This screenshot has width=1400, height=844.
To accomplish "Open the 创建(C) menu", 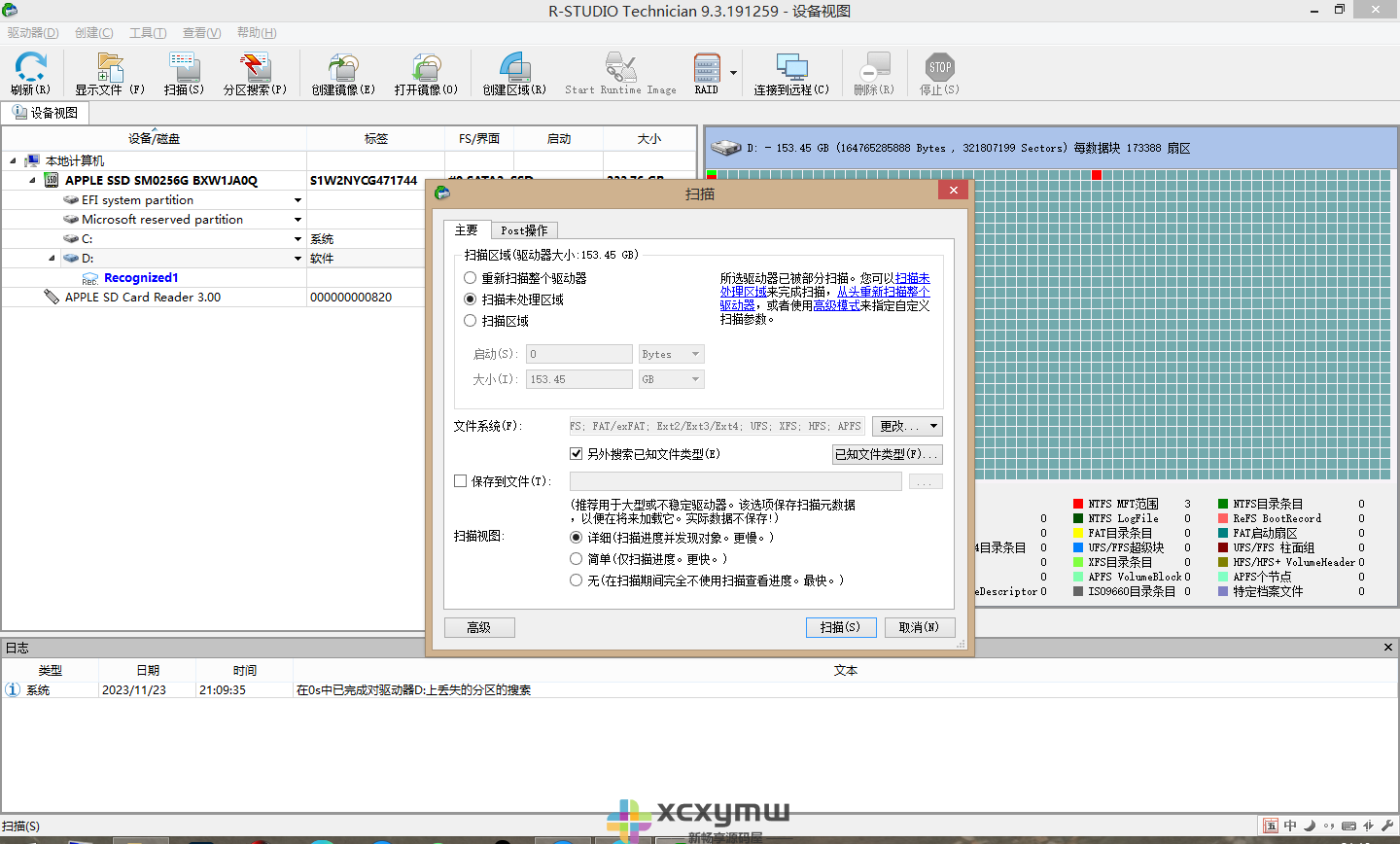I will tap(93, 32).
